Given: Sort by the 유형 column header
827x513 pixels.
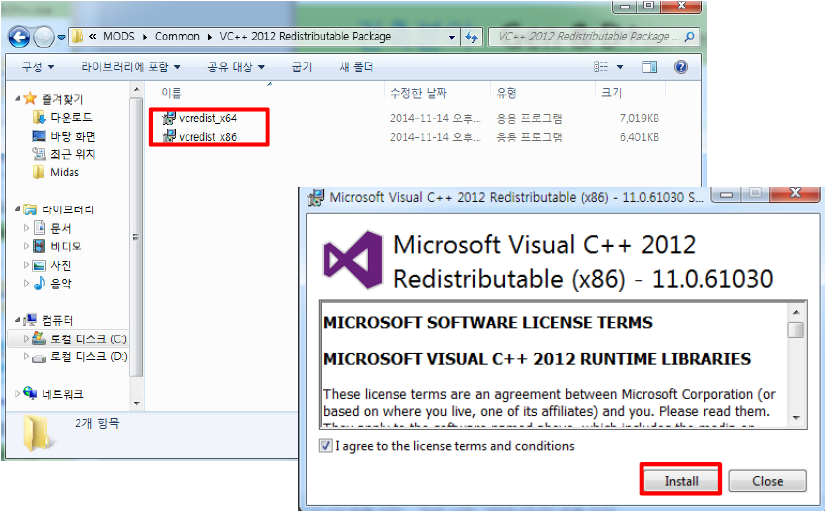Looking at the screenshot, I should 506,93.
